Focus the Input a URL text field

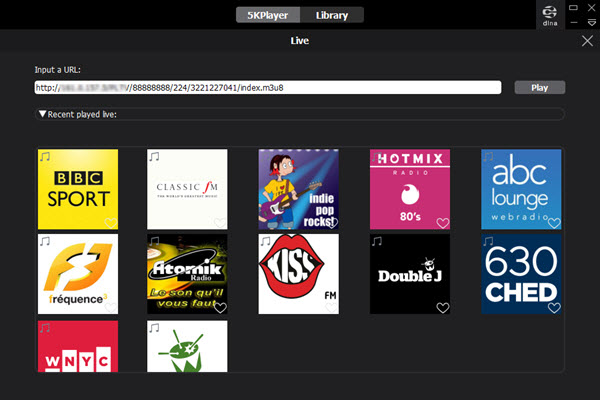click(x=268, y=87)
